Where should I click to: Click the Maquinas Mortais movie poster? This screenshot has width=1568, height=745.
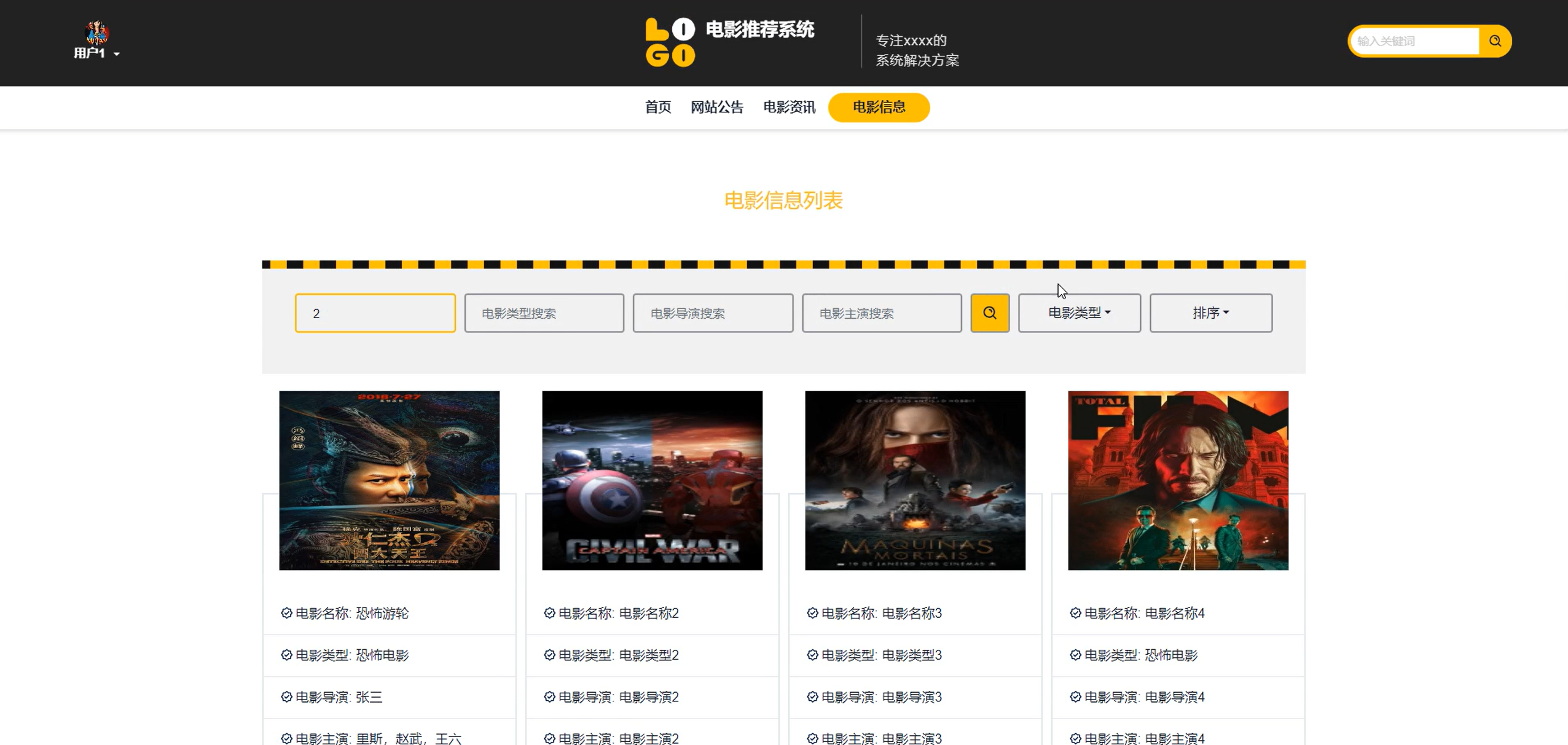(915, 480)
